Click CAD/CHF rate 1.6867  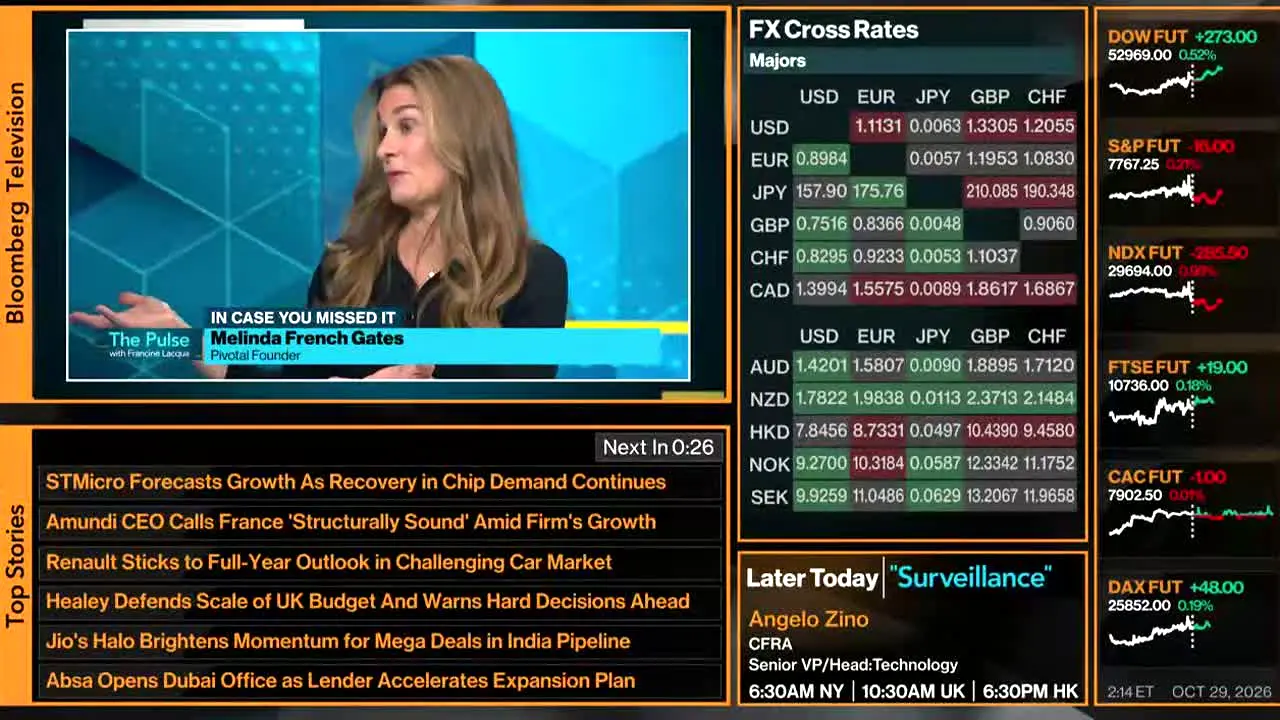pyautogui.click(x=1048, y=289)
